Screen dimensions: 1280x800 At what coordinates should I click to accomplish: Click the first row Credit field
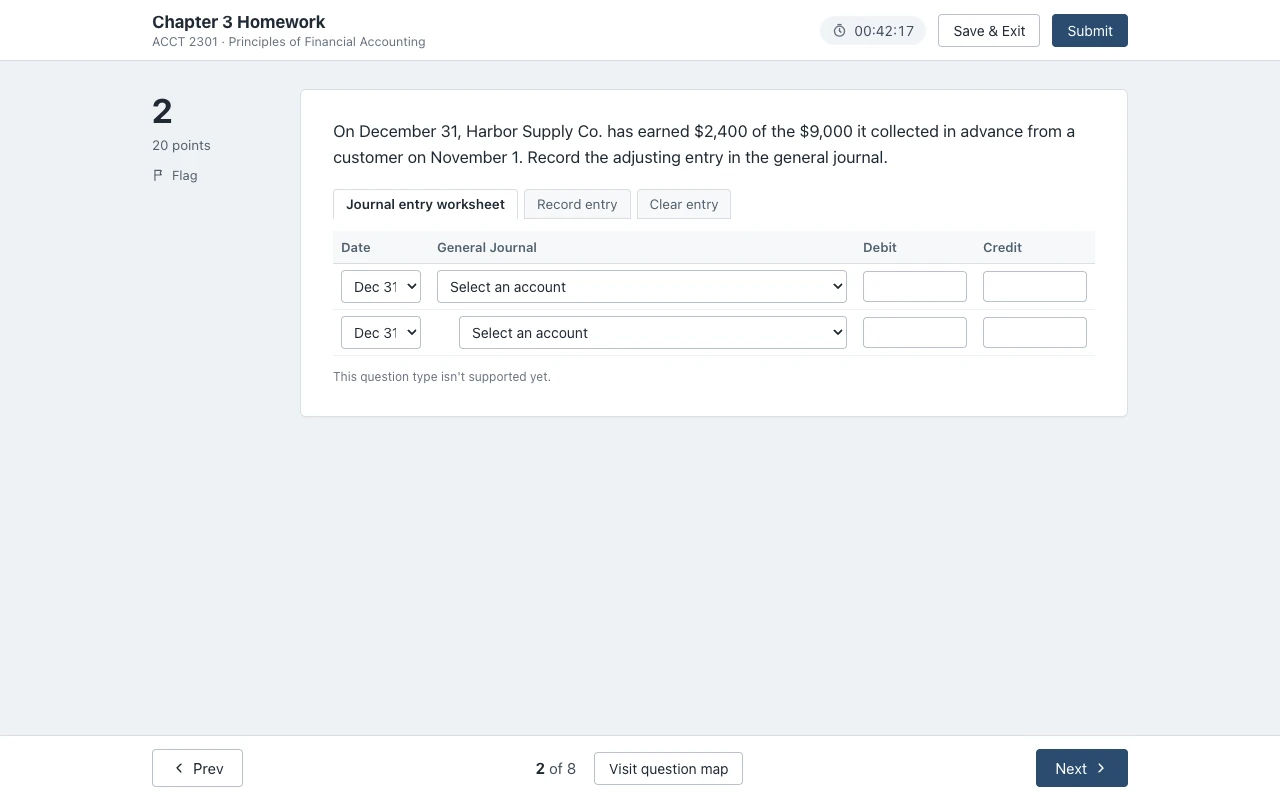coord(1035,287)
